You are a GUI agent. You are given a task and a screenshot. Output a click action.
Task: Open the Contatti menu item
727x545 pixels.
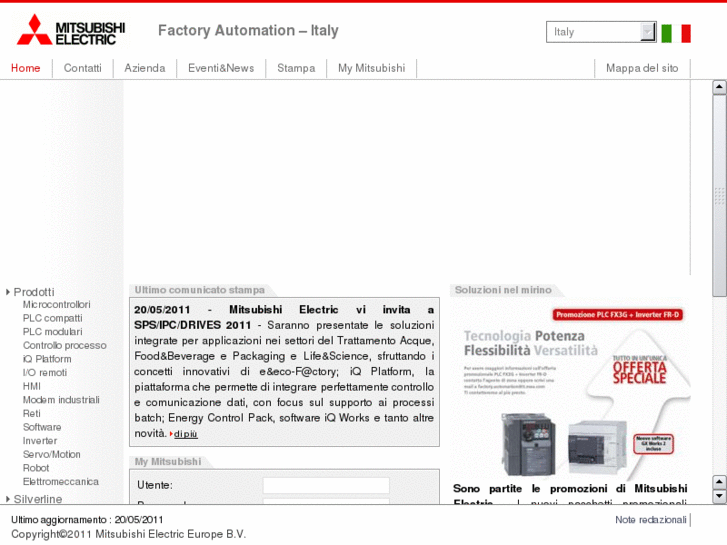(83, 68)
